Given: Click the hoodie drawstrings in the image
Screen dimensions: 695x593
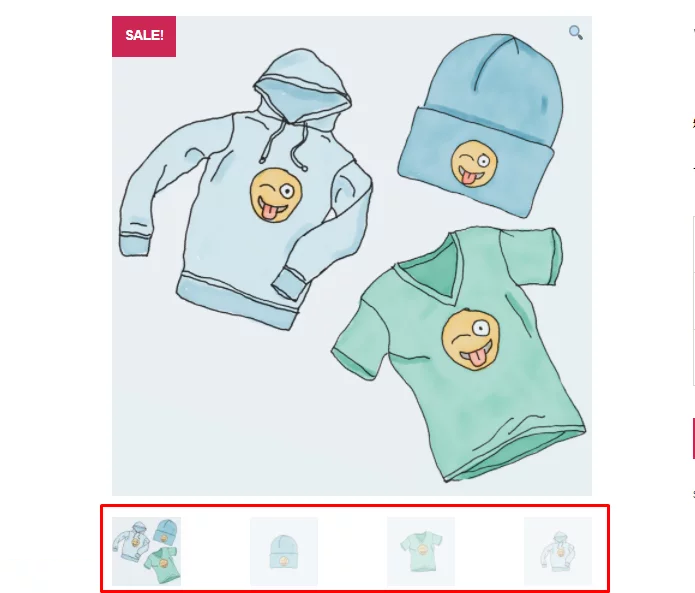Looking at the screenshot, I should click(284, 144).
